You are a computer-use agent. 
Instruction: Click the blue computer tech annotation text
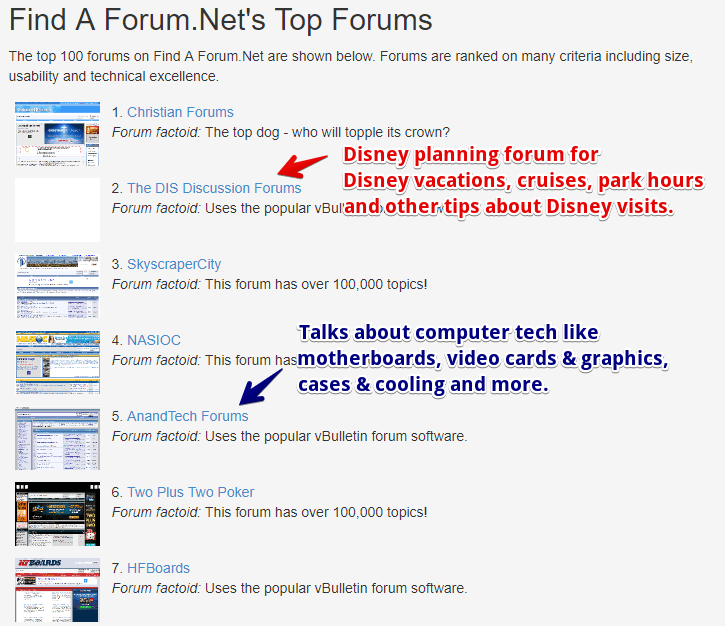(x=482, y=358)
